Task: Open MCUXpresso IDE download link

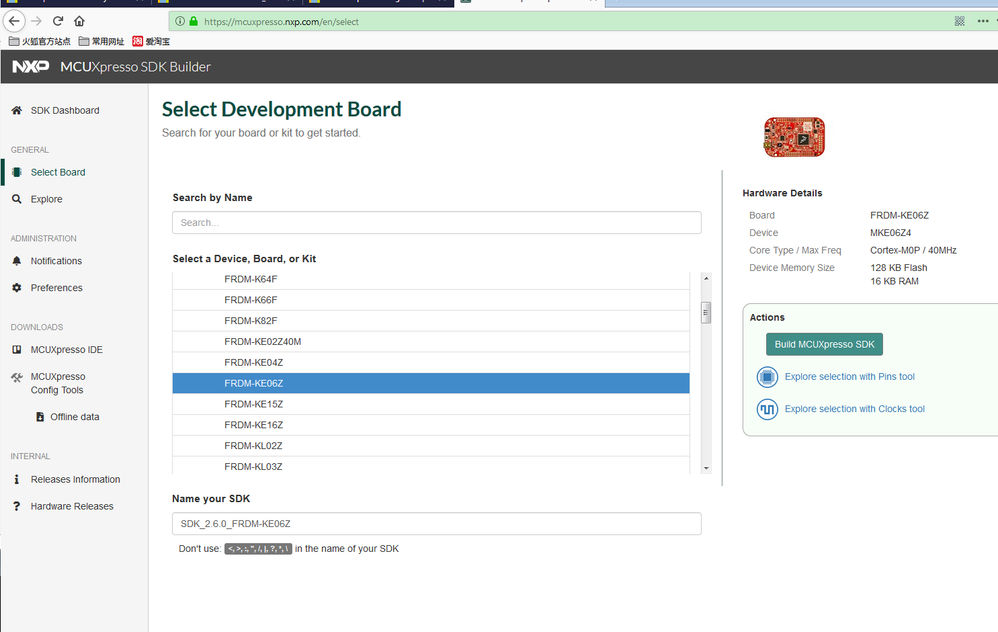Action: [66, 349]
